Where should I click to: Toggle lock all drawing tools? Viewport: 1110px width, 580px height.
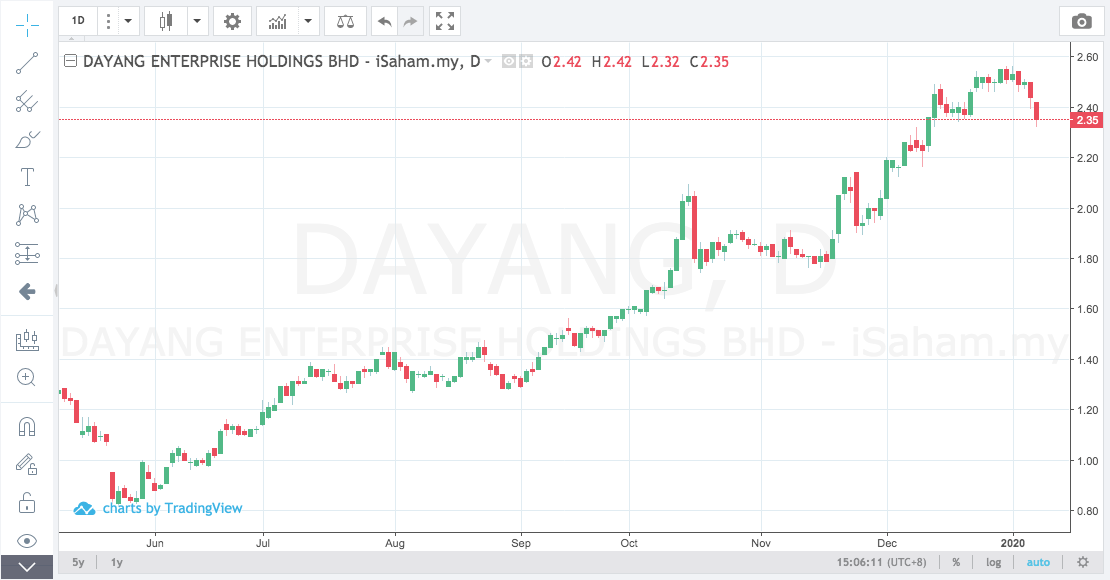(27, 503)
